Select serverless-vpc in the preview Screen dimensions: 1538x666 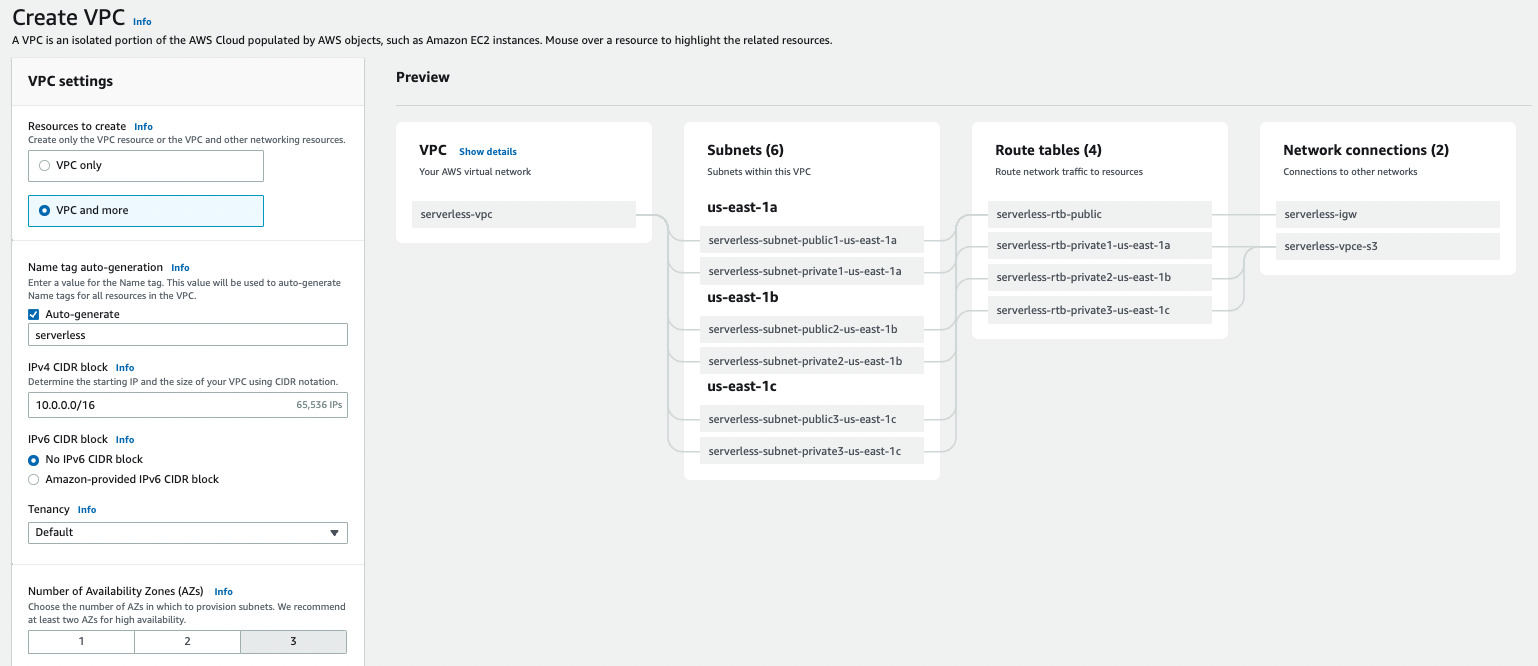(523, 214)
